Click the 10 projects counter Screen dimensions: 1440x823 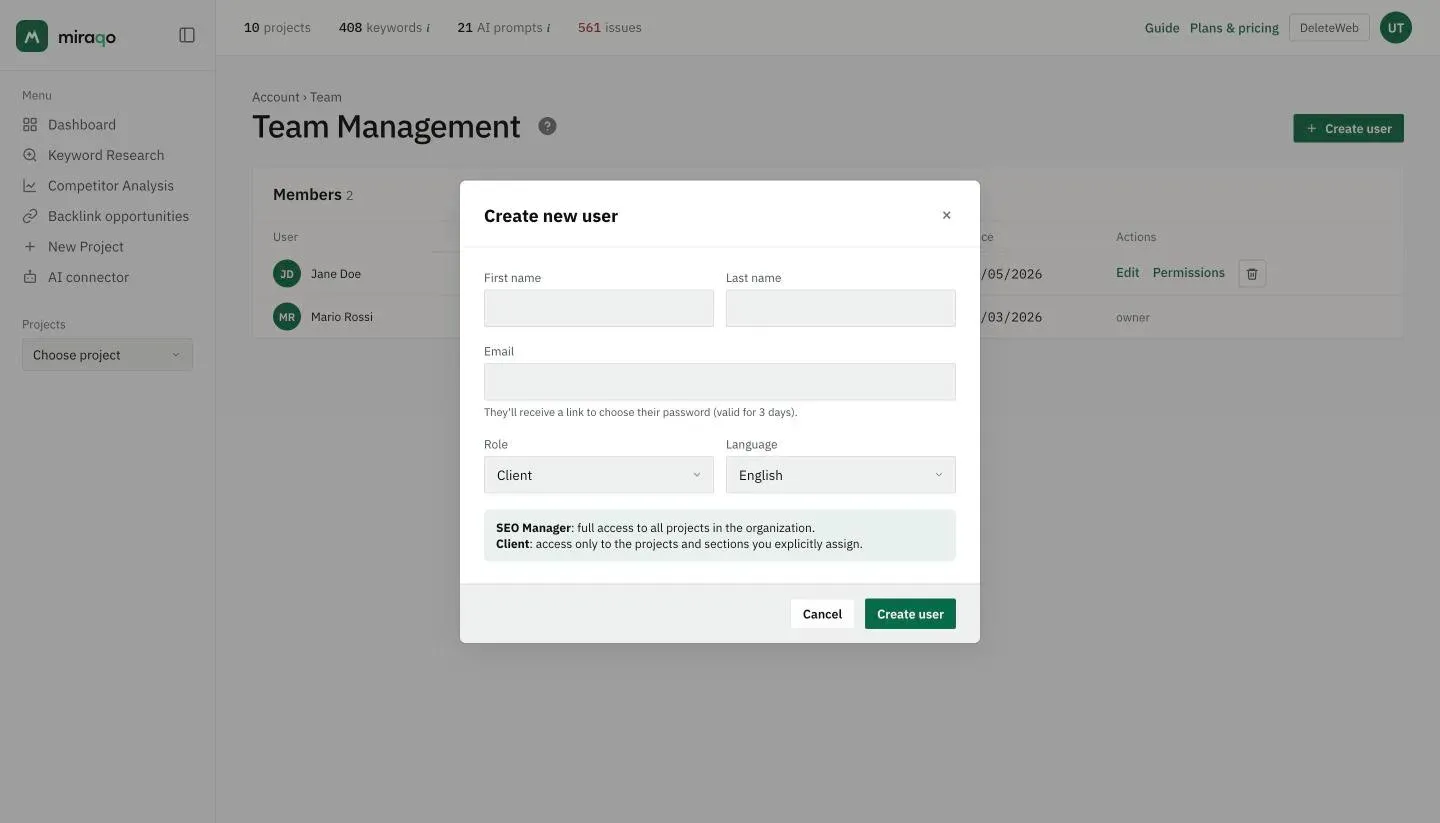coord(277,28)
